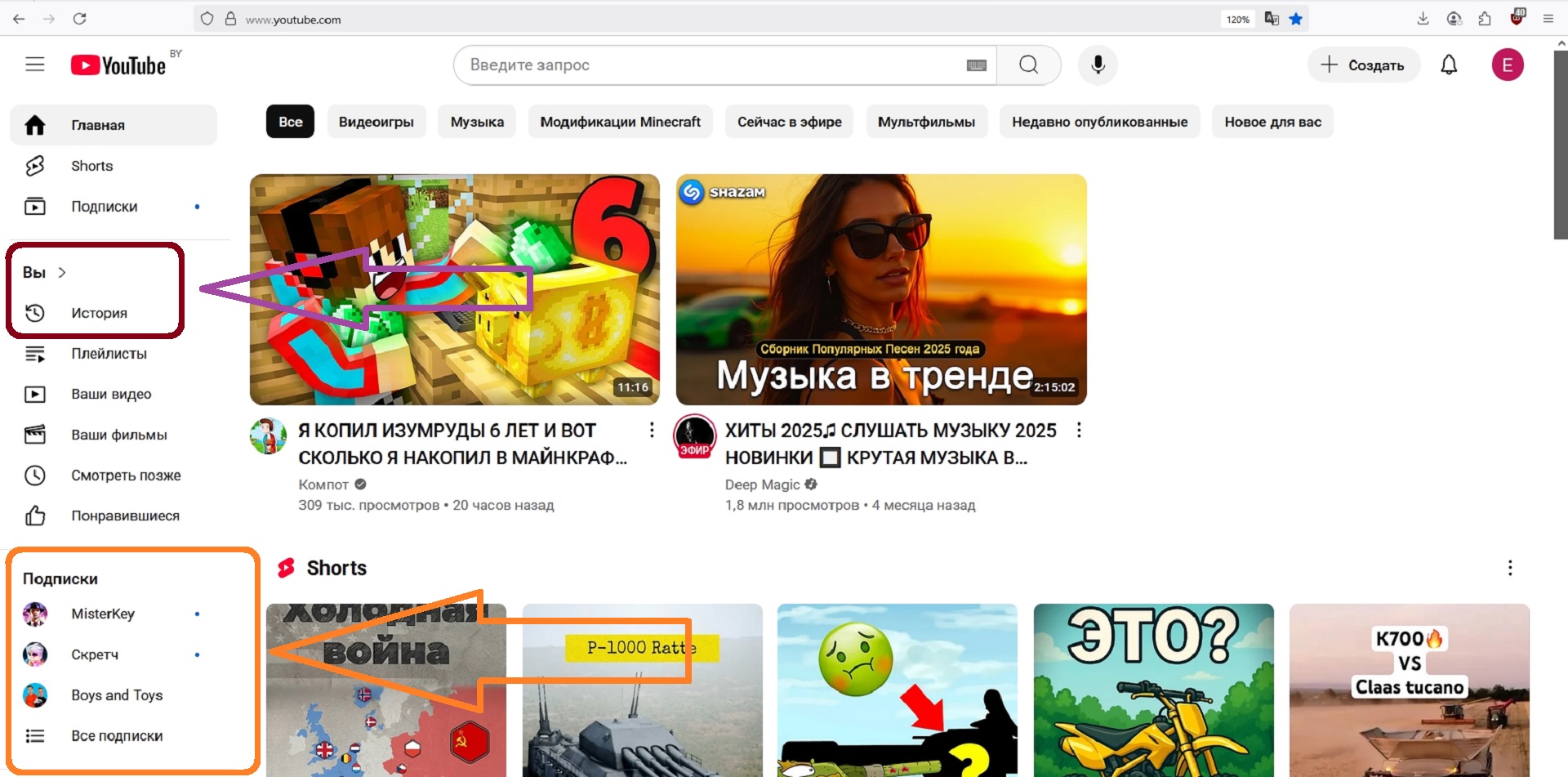
Task: Open Смотреть позже in the sidebar
Action: tap(114, 476)
